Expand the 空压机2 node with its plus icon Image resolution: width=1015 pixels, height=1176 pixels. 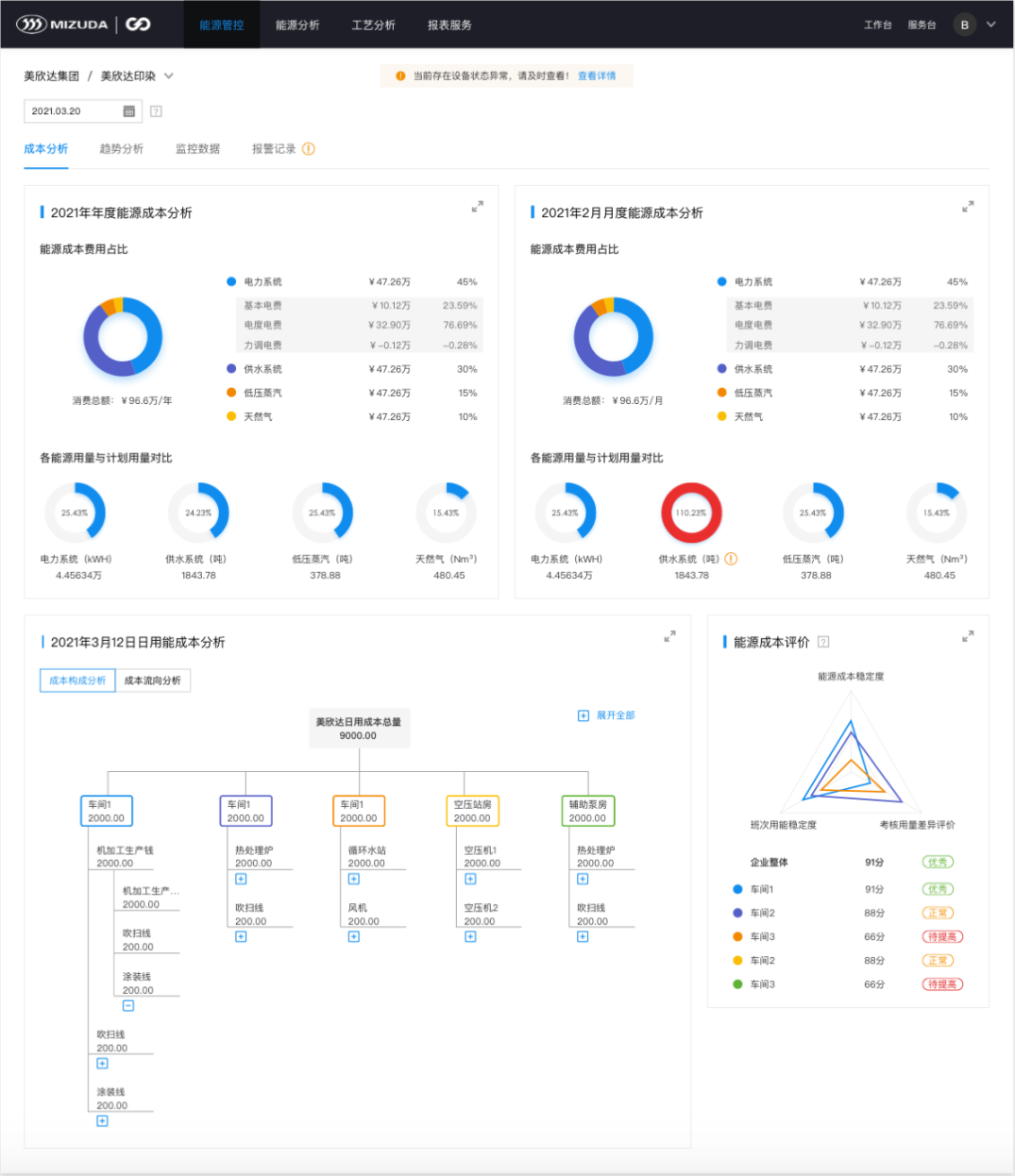[x=470, y=936]
